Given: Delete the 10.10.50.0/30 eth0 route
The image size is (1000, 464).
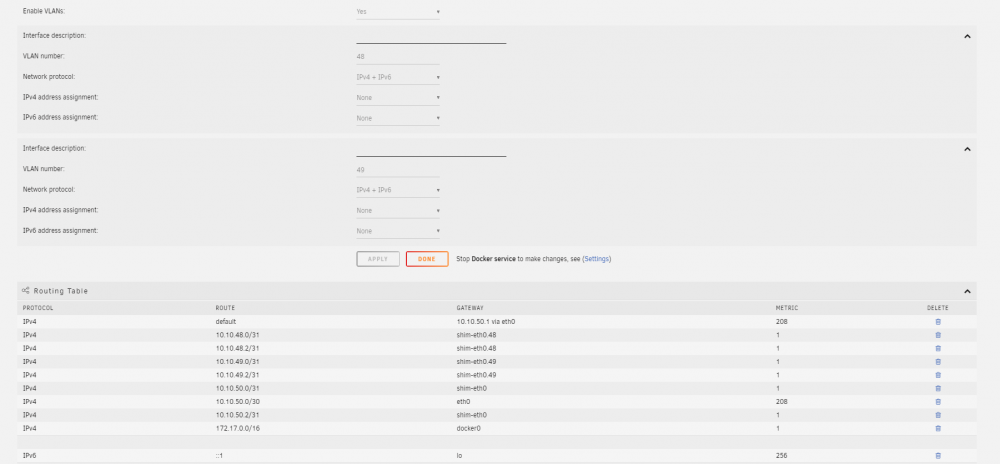Looking at the screenshot, I should tap(938, 402).
